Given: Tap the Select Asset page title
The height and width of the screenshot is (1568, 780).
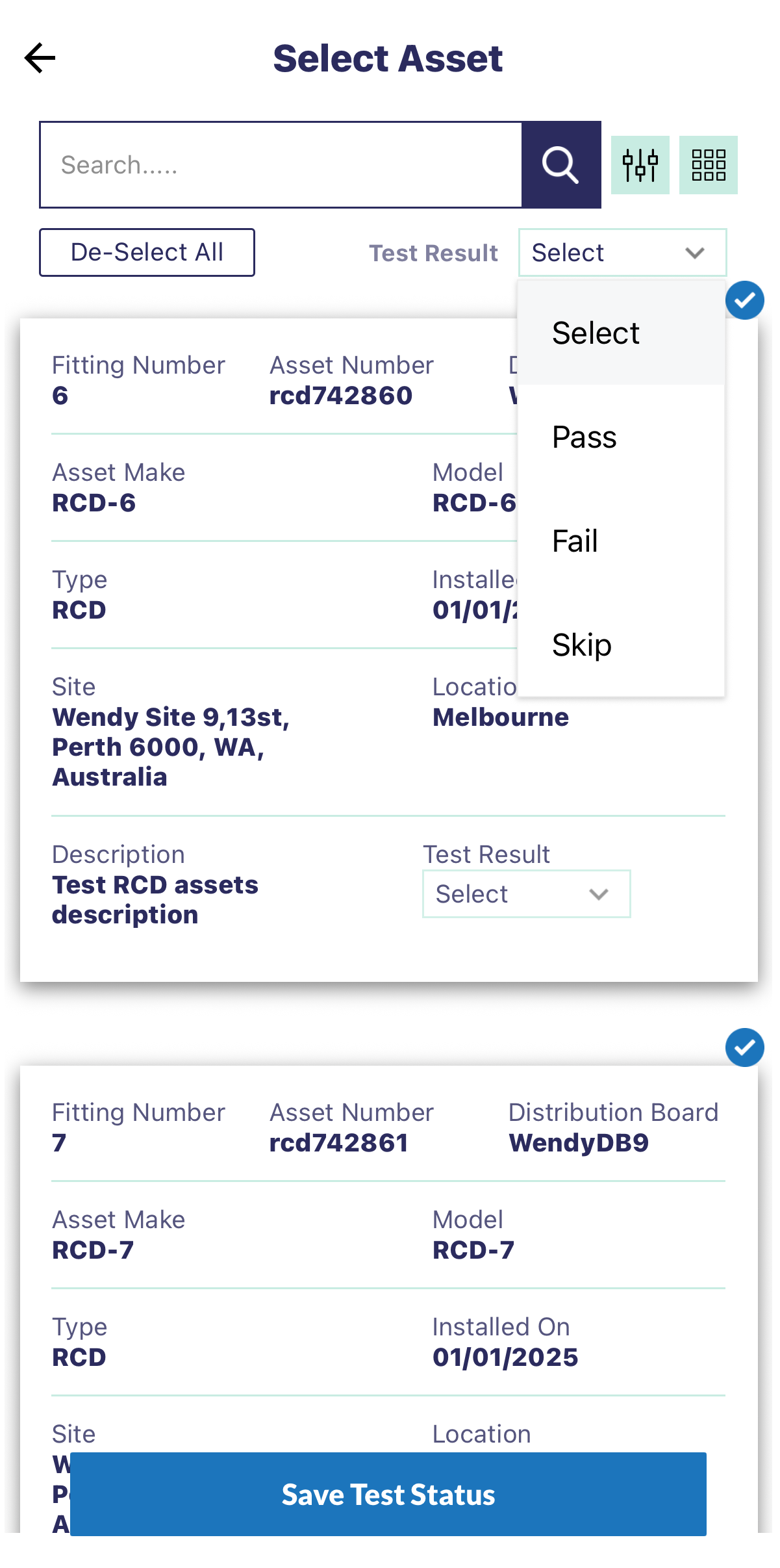Looking at the screenshot, I should (388, 58).
